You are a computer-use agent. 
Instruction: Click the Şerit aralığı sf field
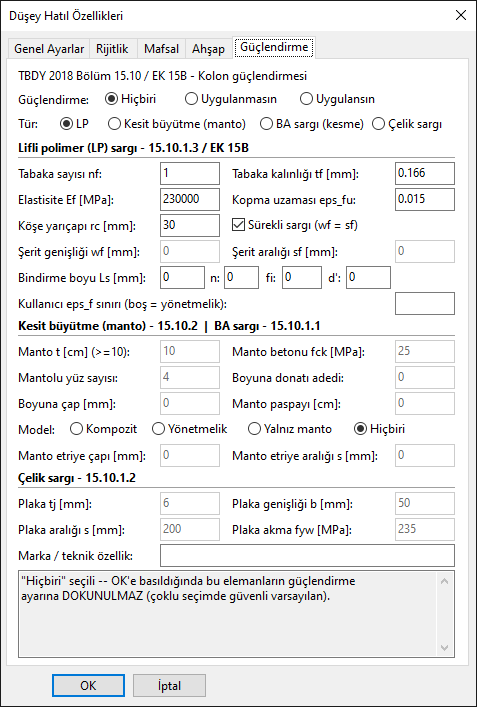click(425, 251)
